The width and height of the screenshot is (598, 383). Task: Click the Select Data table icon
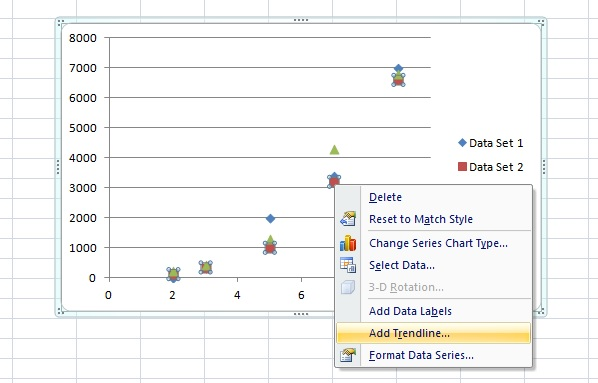click(x=348, y=265)
